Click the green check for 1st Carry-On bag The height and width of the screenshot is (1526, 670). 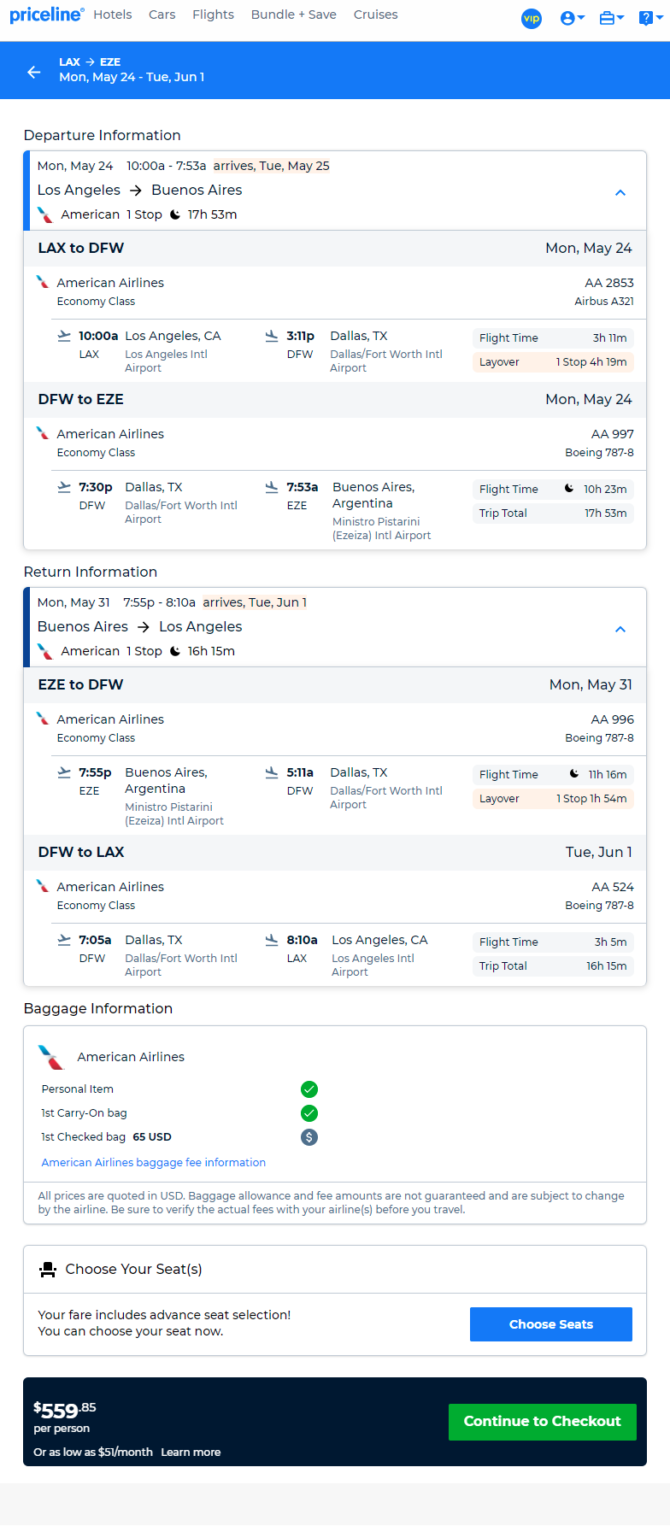click(309, 1113)
